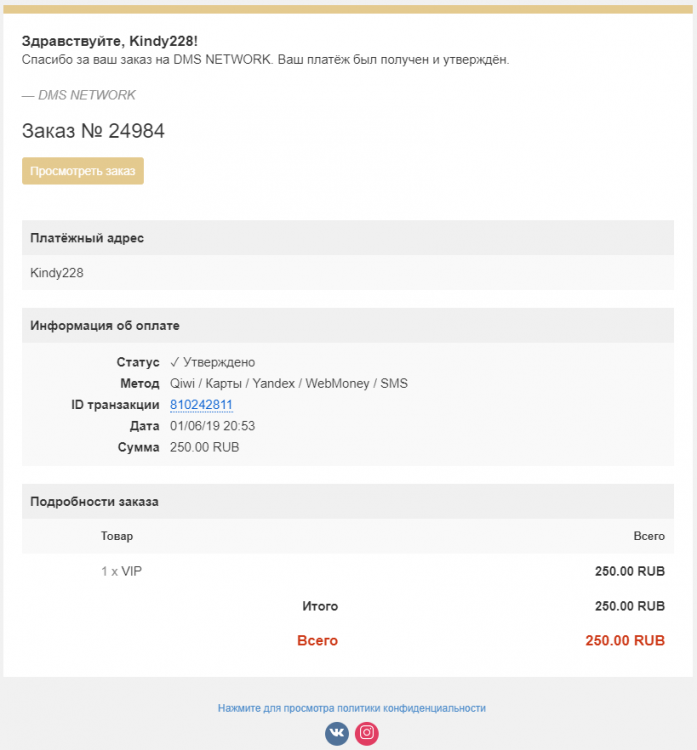The height and width of the screenshot is (750, 697).
Task: Click the checkmark beside Утверждено status
Action: (x=175, y=362)
